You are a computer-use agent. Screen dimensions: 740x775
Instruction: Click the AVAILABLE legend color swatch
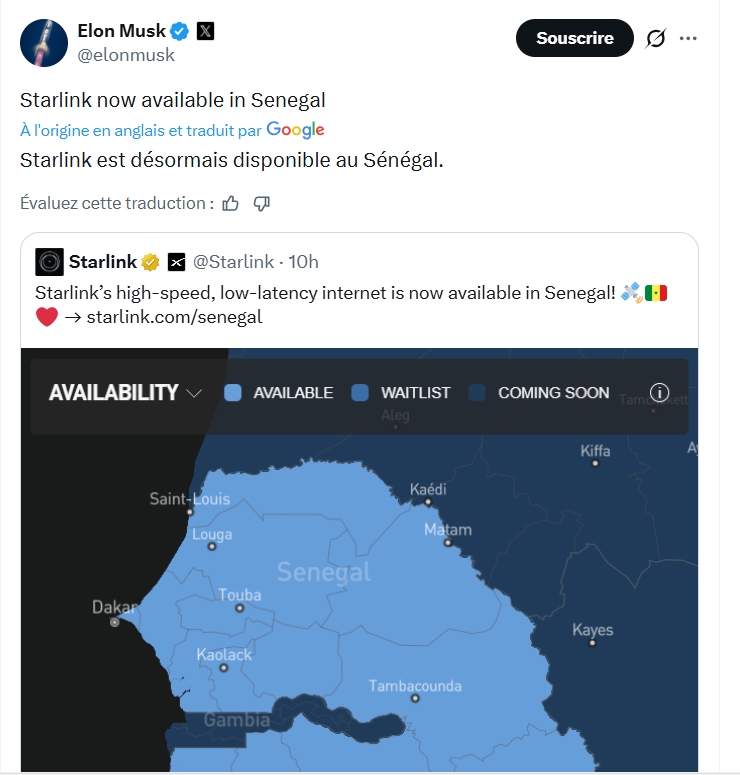coord(233,393)
